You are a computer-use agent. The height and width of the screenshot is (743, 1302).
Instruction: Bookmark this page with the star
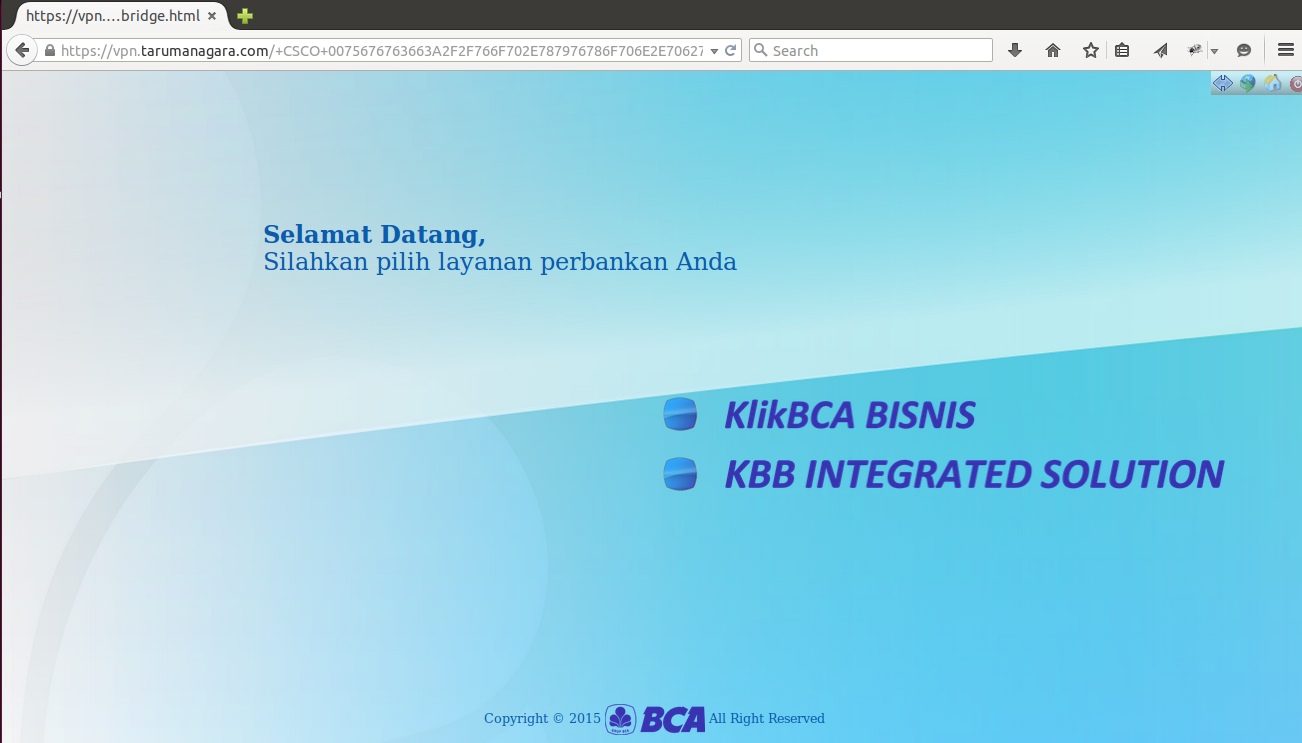[x=1091, y=50]
